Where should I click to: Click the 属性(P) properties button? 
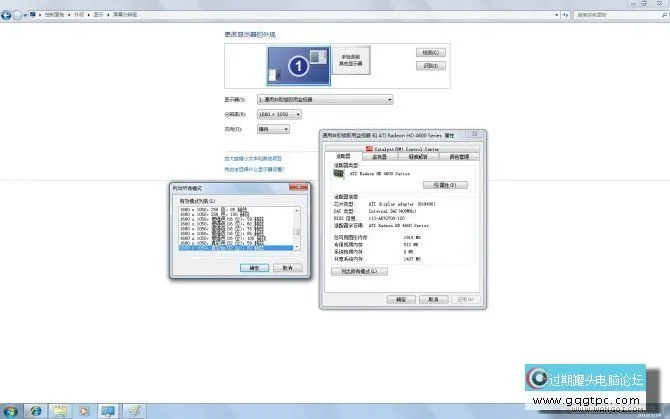[x=445, y=185]
